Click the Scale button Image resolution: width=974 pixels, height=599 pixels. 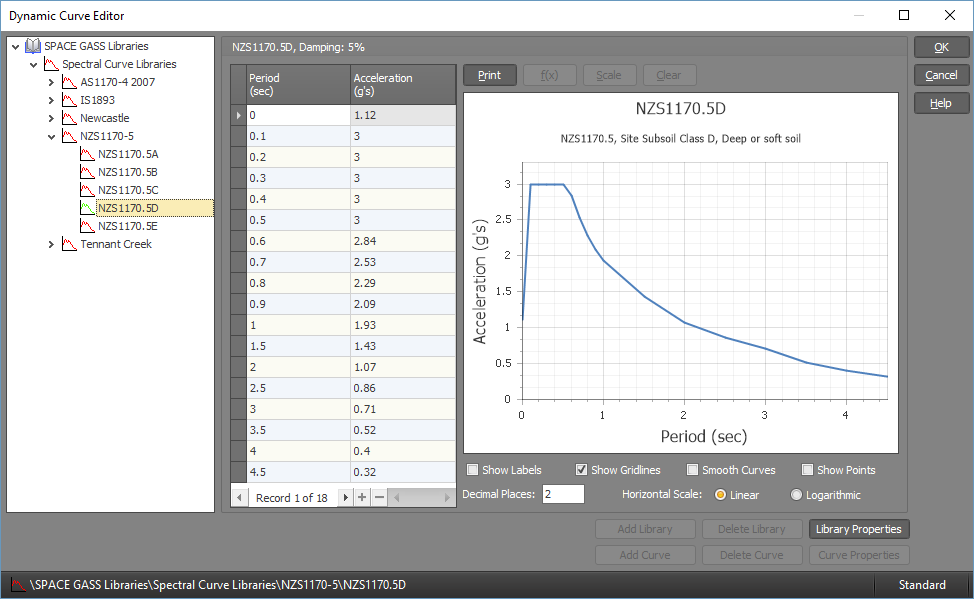tap(609, 75)
